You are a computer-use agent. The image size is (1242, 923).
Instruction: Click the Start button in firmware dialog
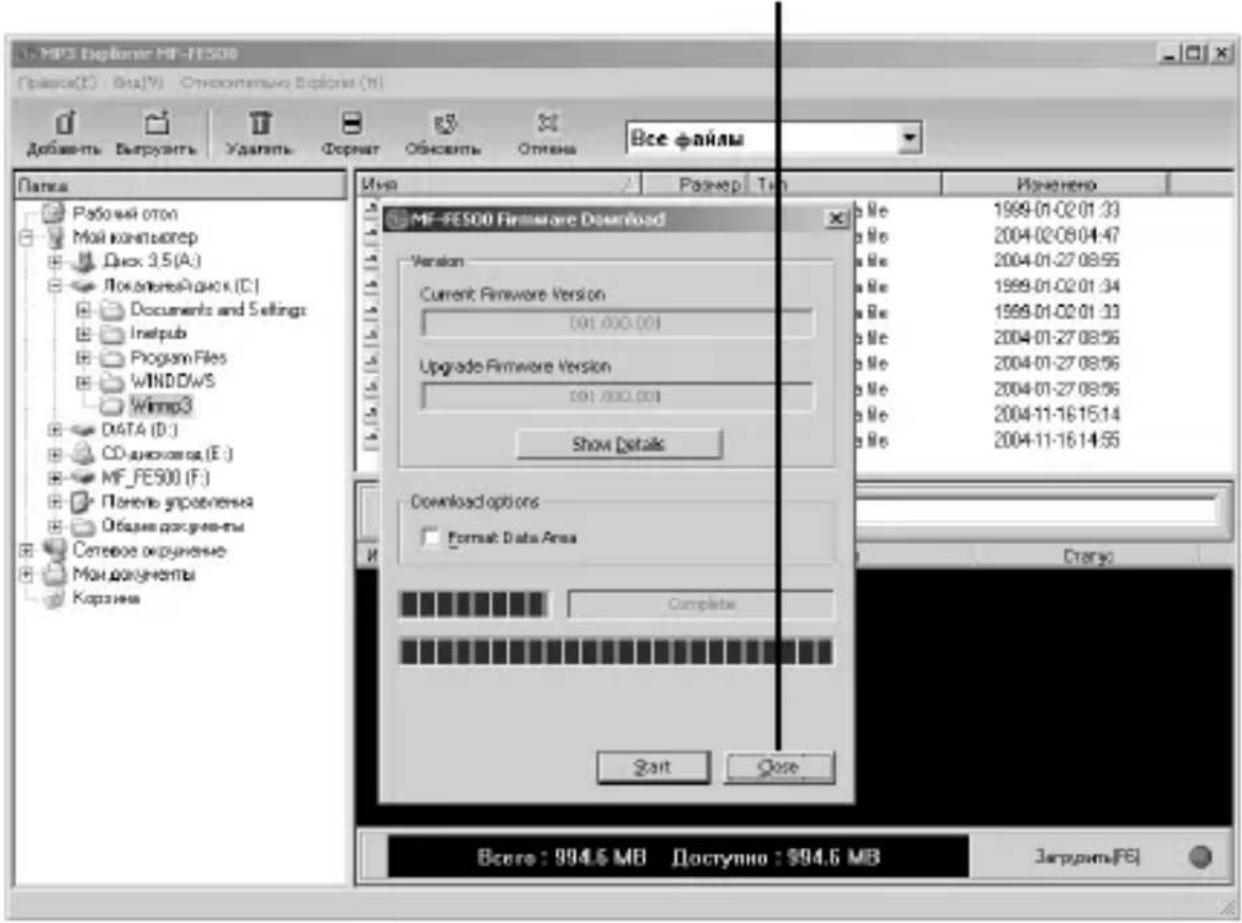click(x=653, y=768)
